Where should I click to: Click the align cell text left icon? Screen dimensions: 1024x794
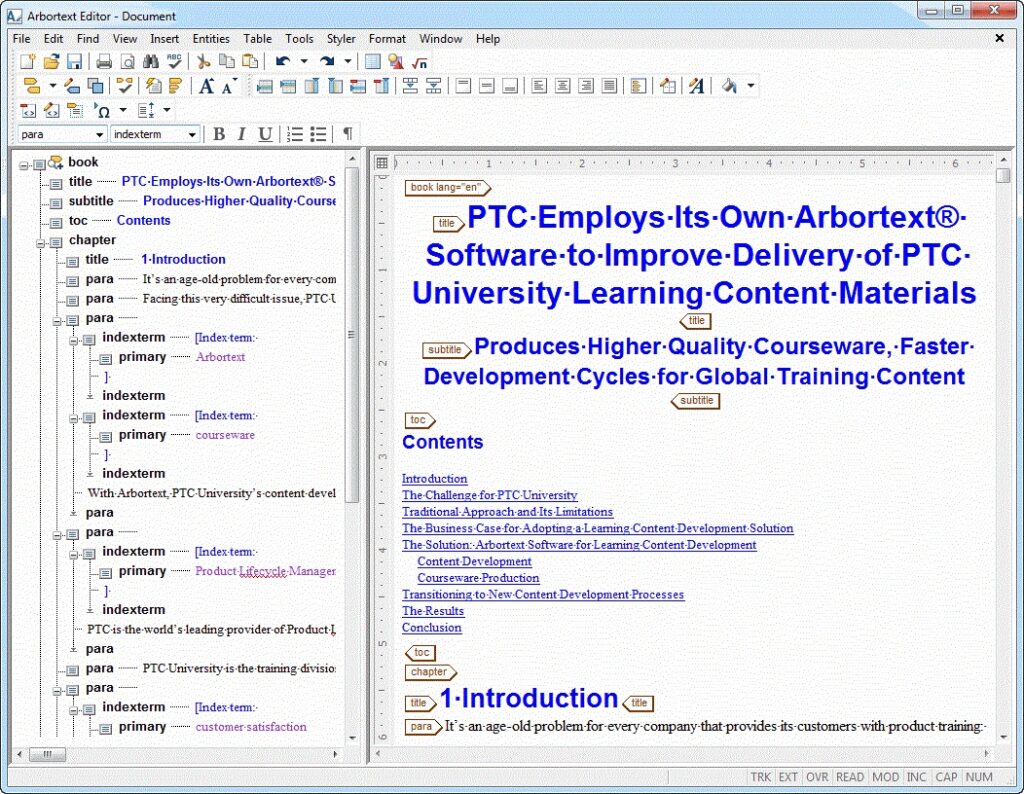coord(539,86)
